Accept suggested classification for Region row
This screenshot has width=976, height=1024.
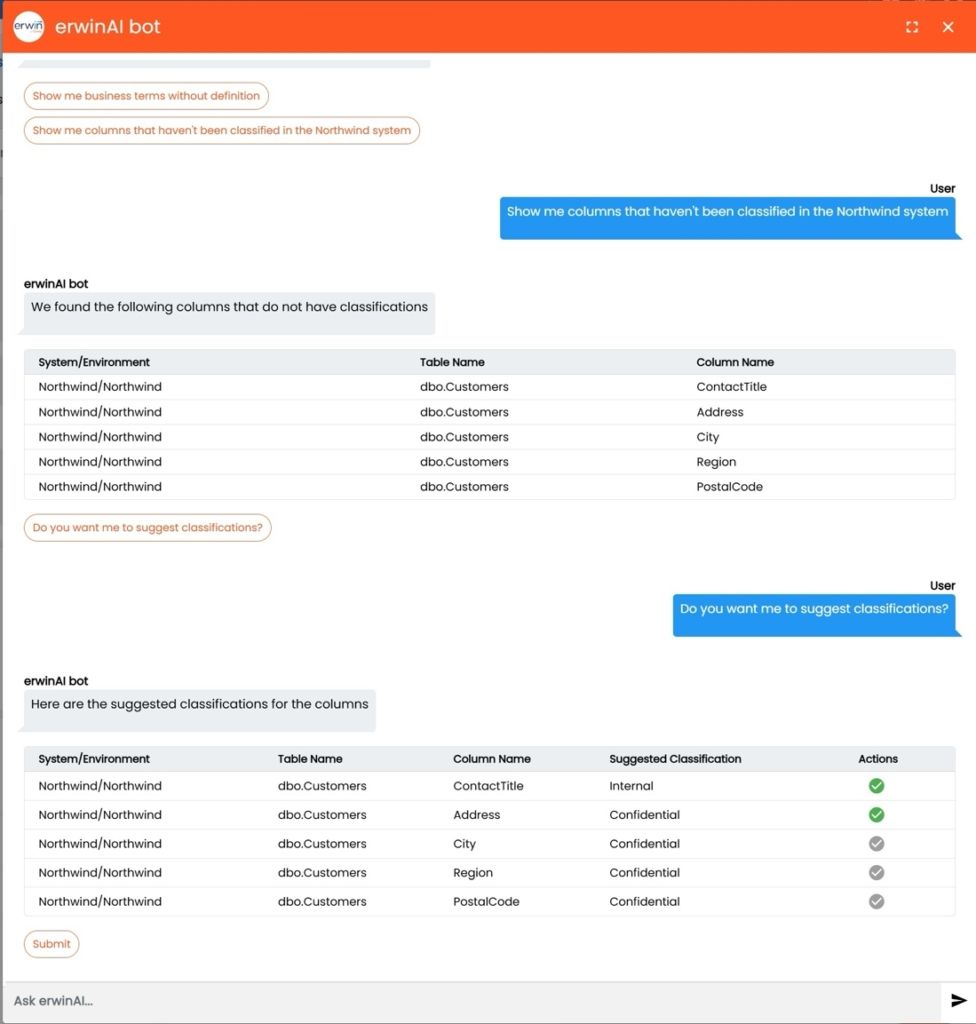pyautogui.click(x=876, y=873)
